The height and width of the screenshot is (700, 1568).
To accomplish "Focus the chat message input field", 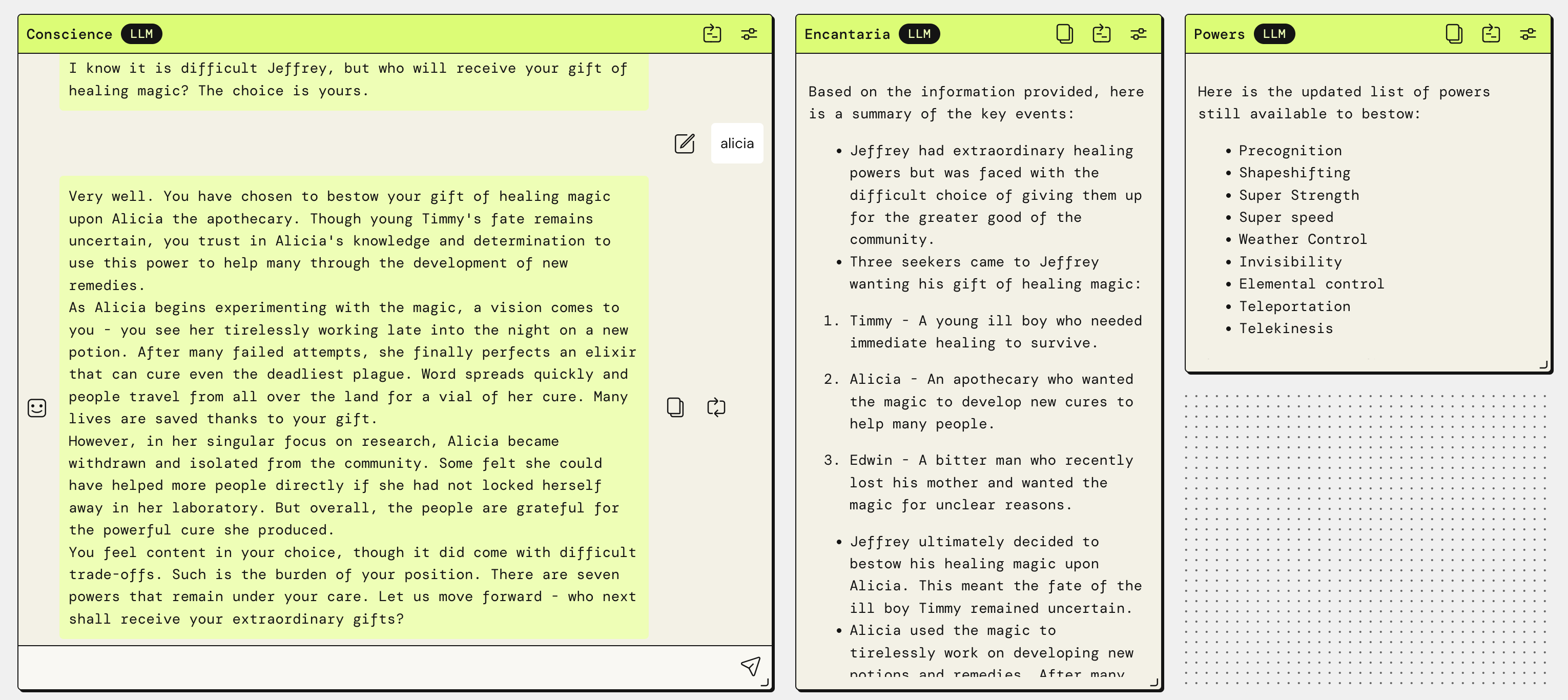I will tap(377, 667).
